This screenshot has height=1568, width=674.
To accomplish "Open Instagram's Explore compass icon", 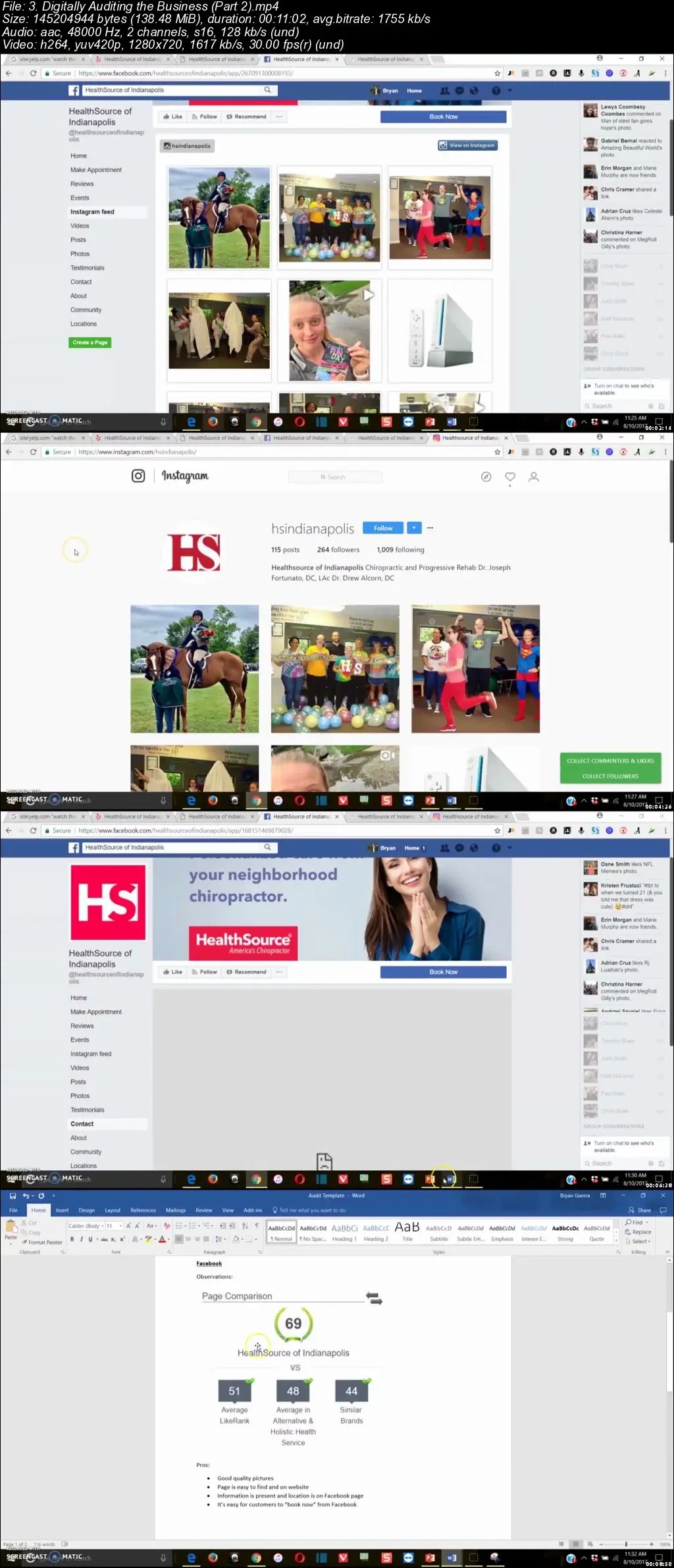I will click(486, 477).
